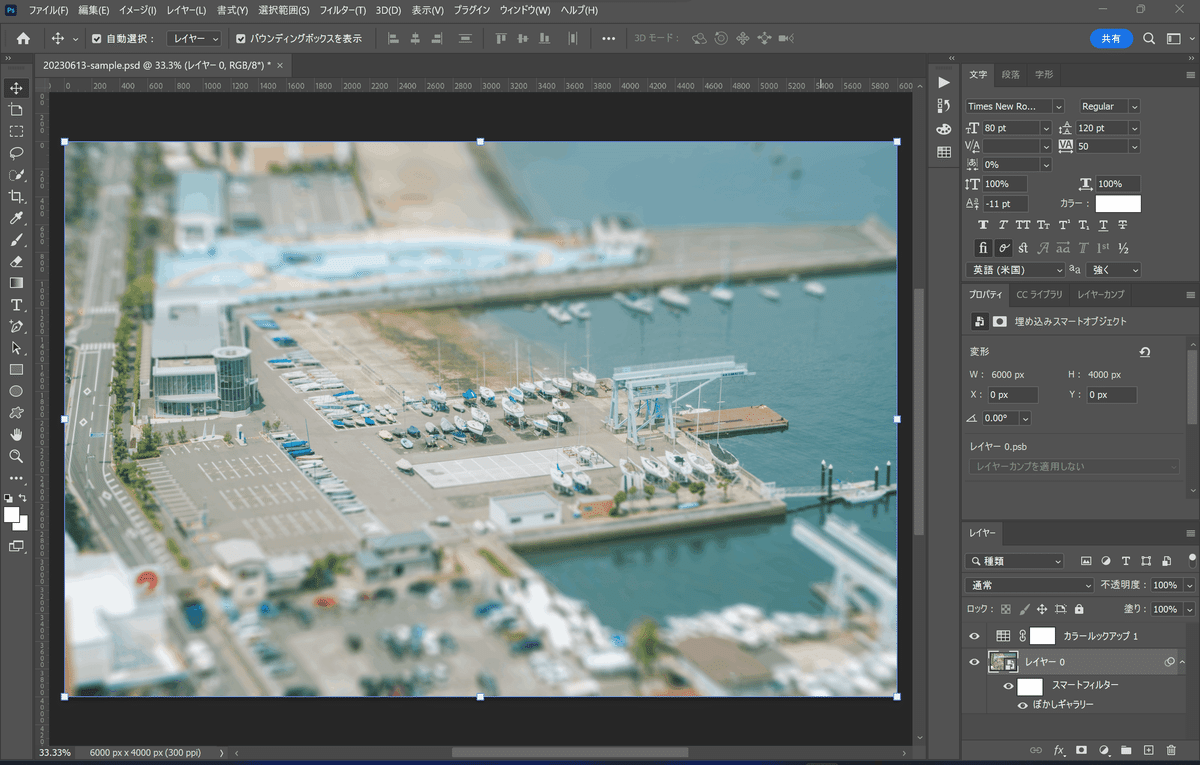
Task: Open the 種類 layer filter dropdown
Action: pos(1015,561)
